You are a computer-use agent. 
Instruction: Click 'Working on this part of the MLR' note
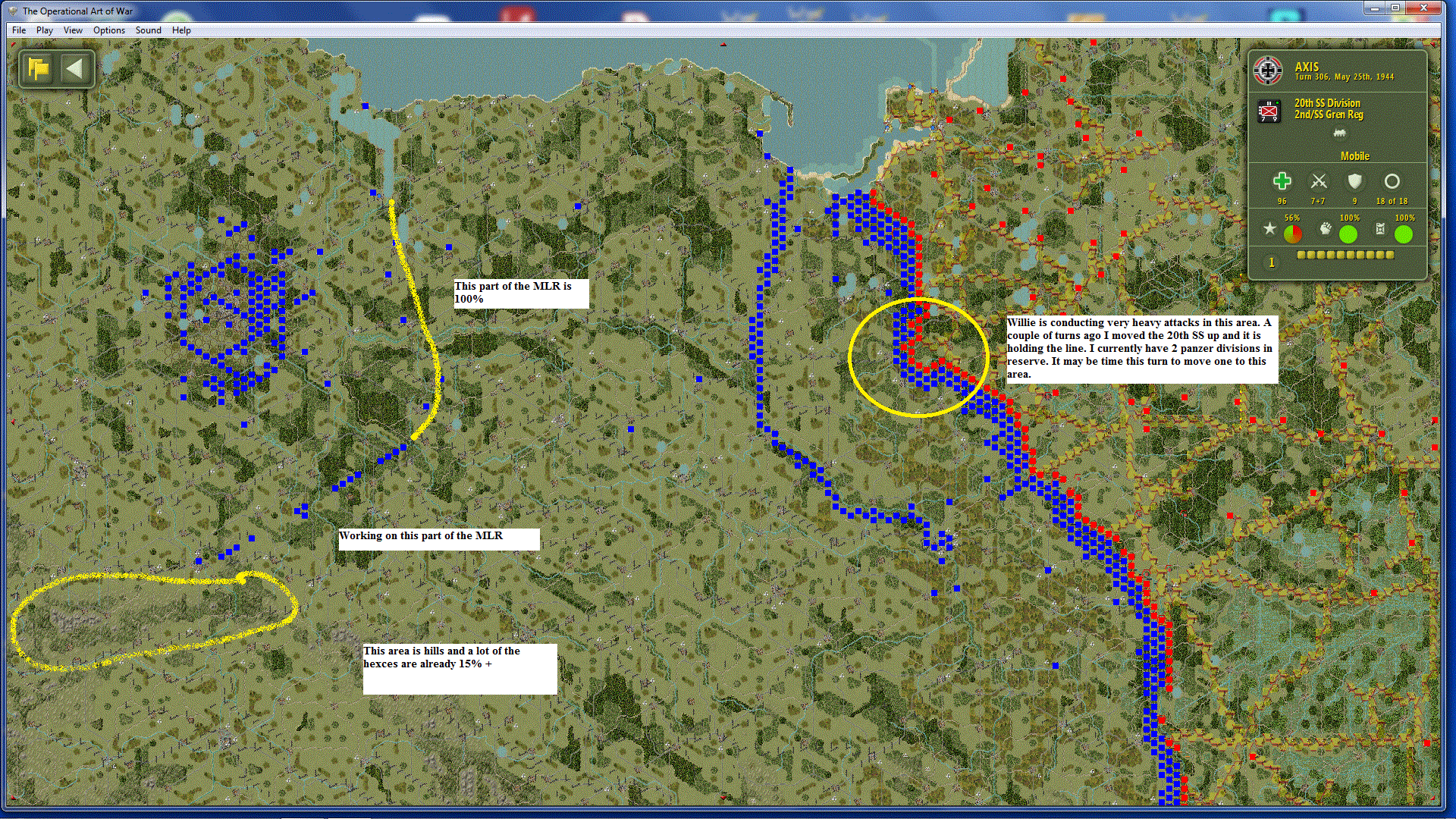click(x=439, y=539)
